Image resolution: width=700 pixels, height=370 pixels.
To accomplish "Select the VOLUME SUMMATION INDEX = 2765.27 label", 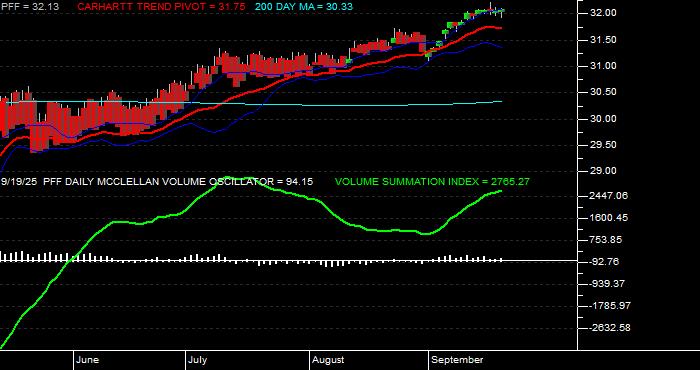I will (432, 182).
